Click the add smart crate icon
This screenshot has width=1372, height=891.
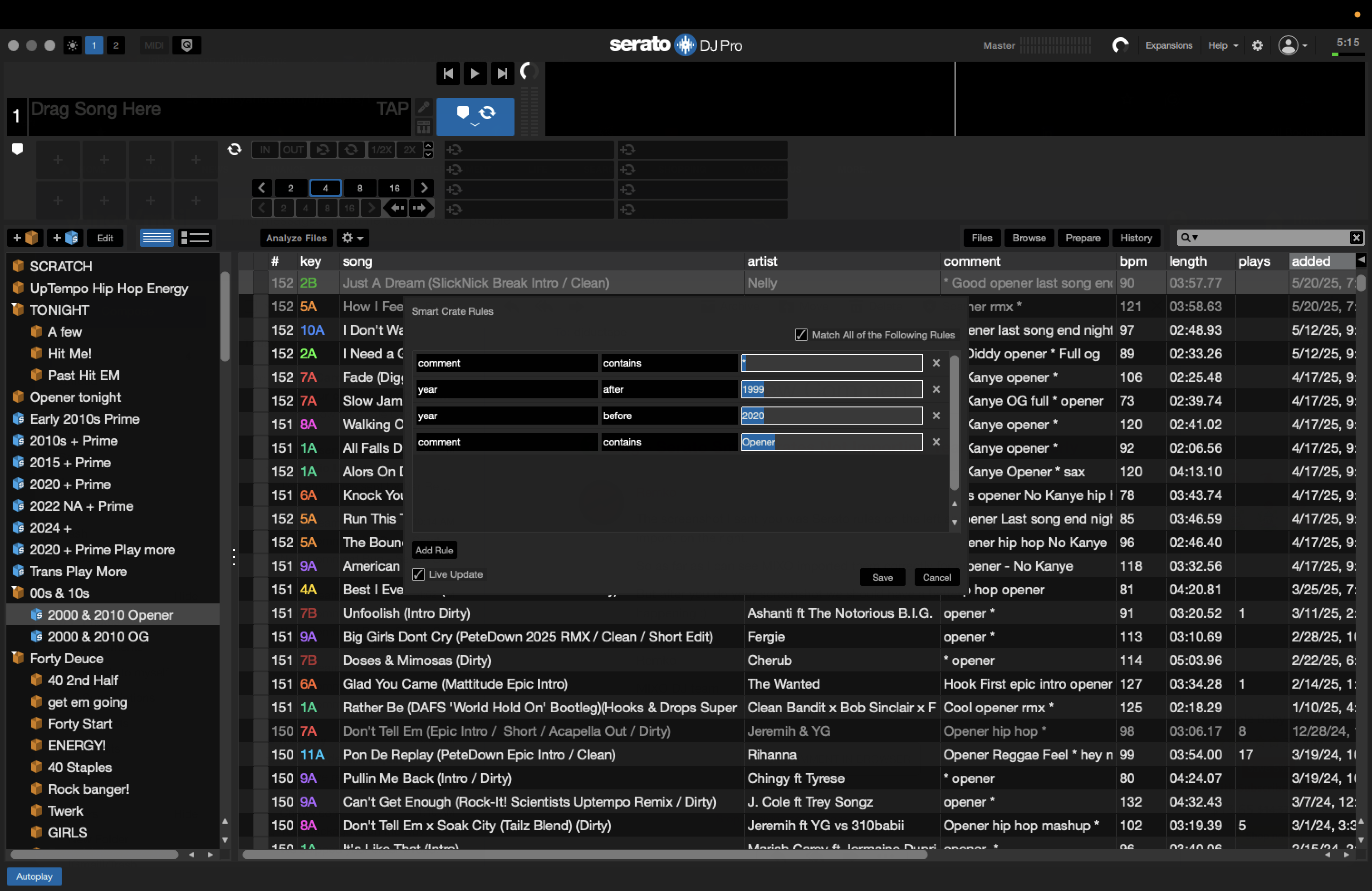pyautogui.click(x=65, y=237)
